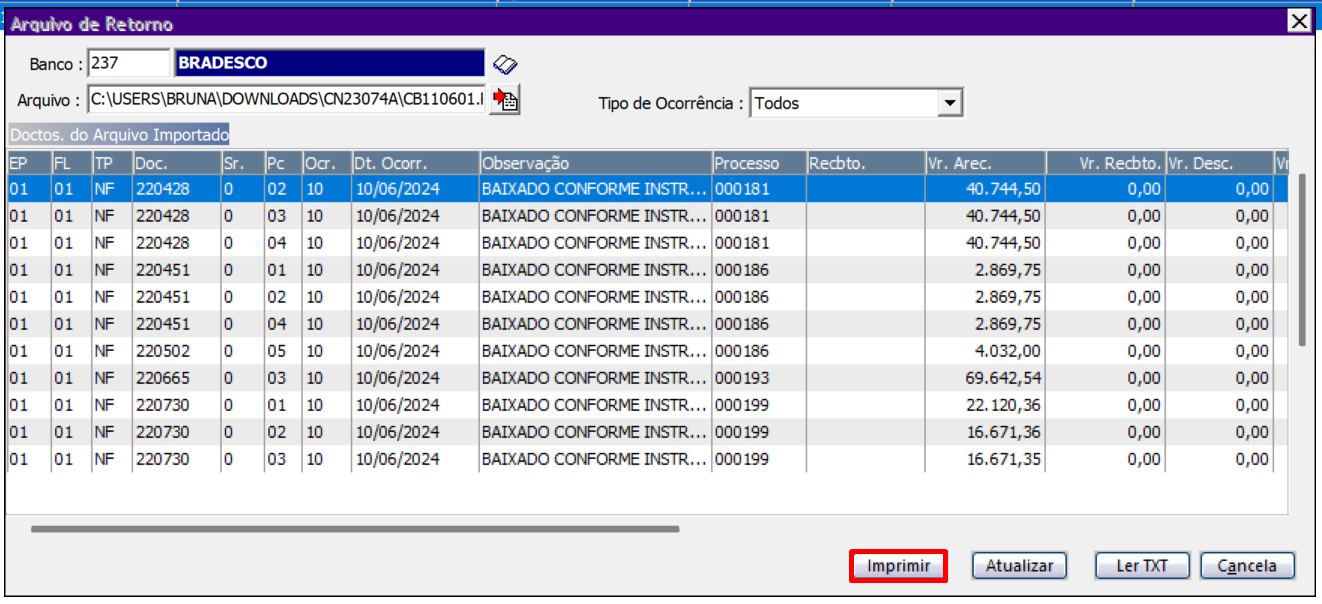The width and height of the screenshot is (1322, 604).
Task: Click the Arquivo file path field
Action: [x=287, y=100]
